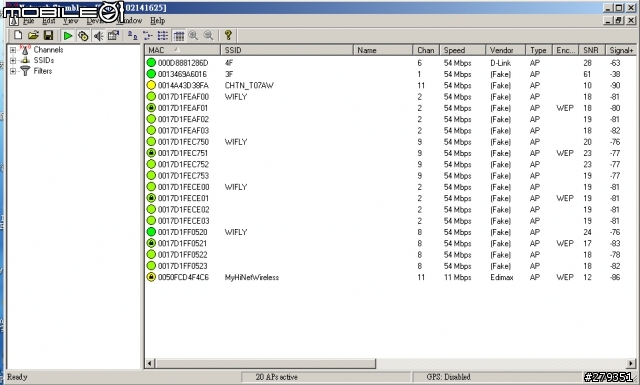This screenshot has width=640, height=385.
Task: Sort by the SNR column header
Action: point(592,50)
